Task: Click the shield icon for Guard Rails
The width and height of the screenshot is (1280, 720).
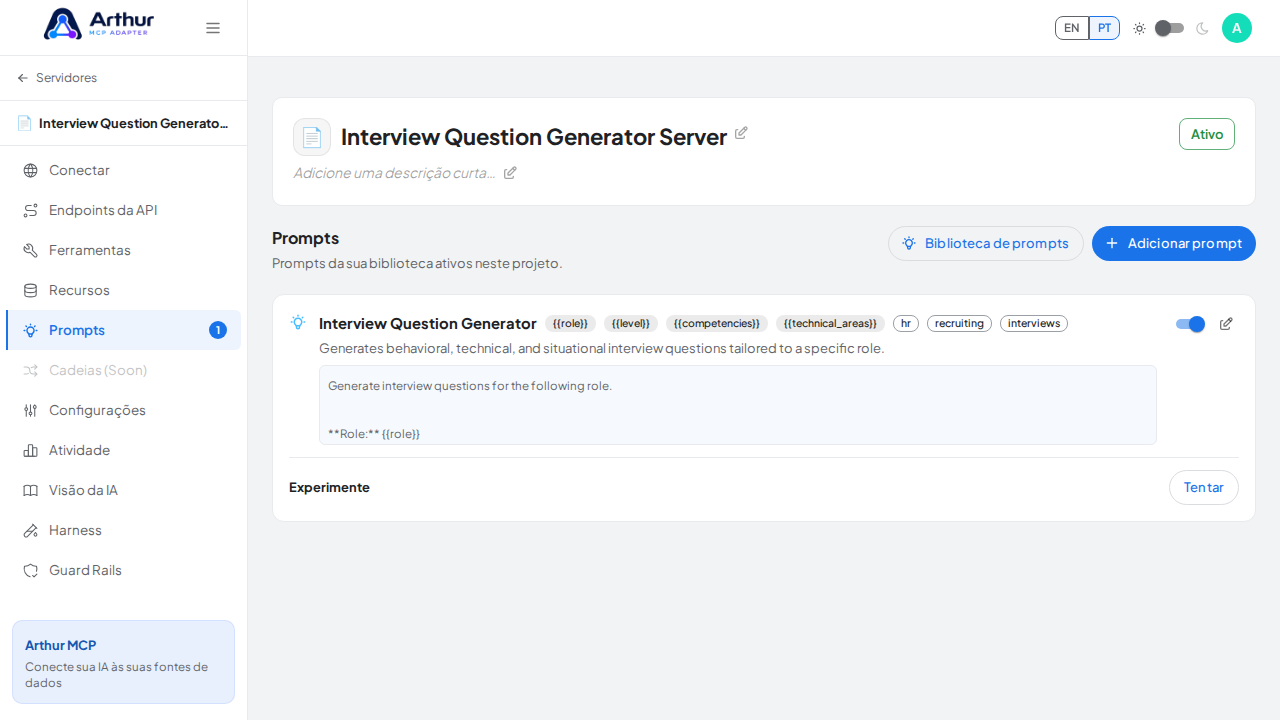Action: (x=31, y=570)
